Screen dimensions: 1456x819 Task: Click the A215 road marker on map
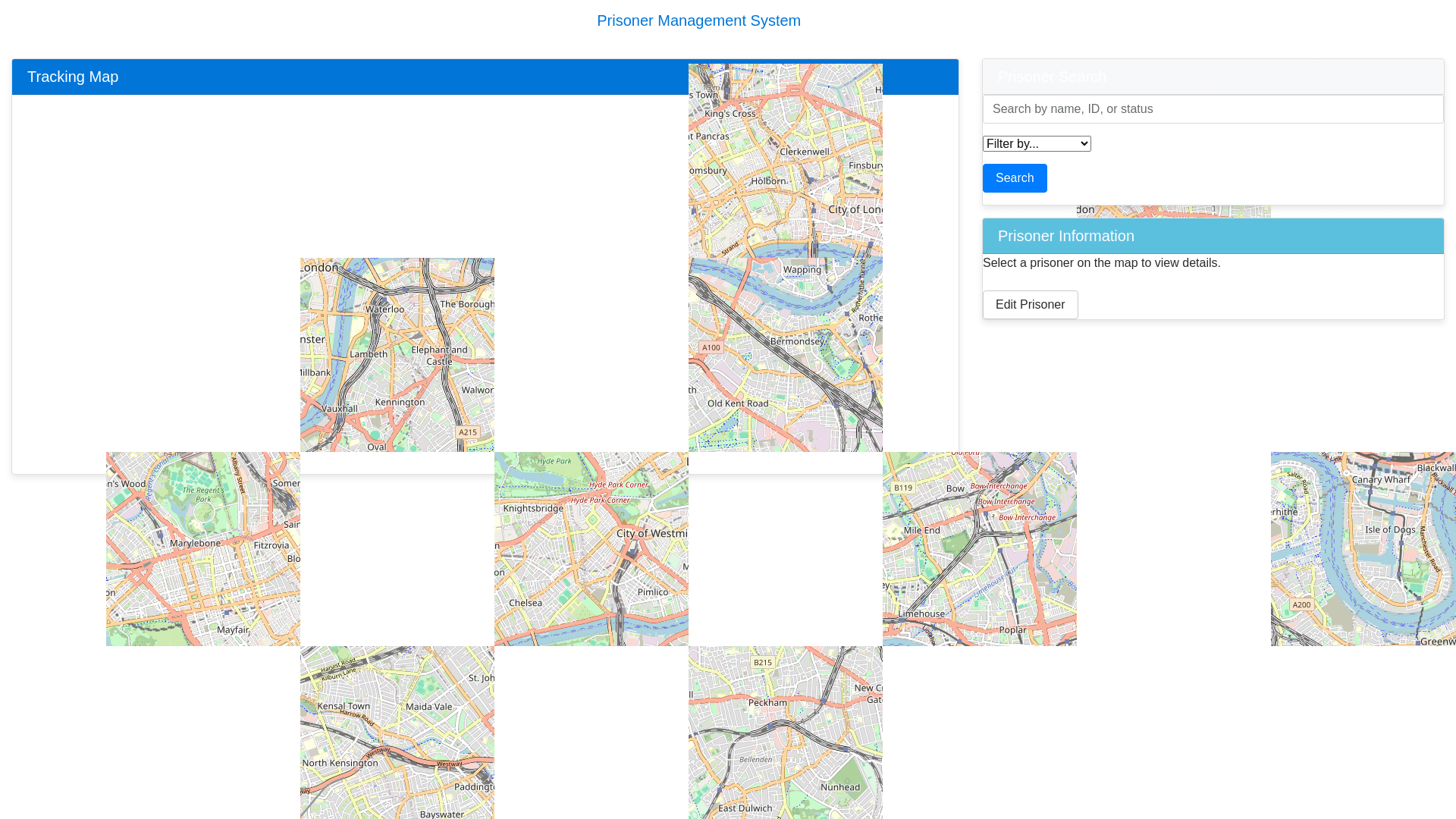(x=467, y=432)
